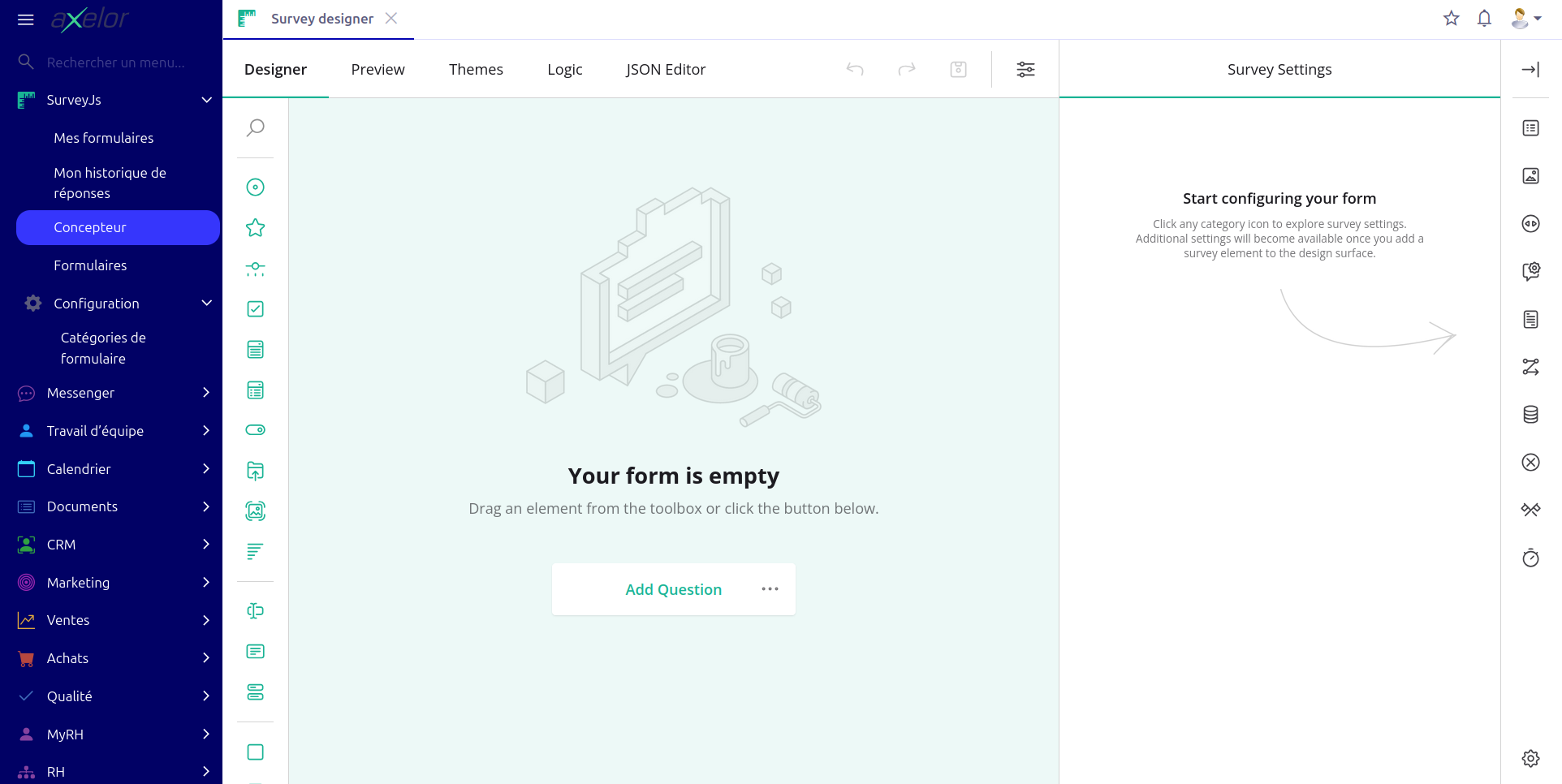The width and height of the screenshot is (1562, 784).
Task: Click the Save survey disk icon
Action: [959, 69]
